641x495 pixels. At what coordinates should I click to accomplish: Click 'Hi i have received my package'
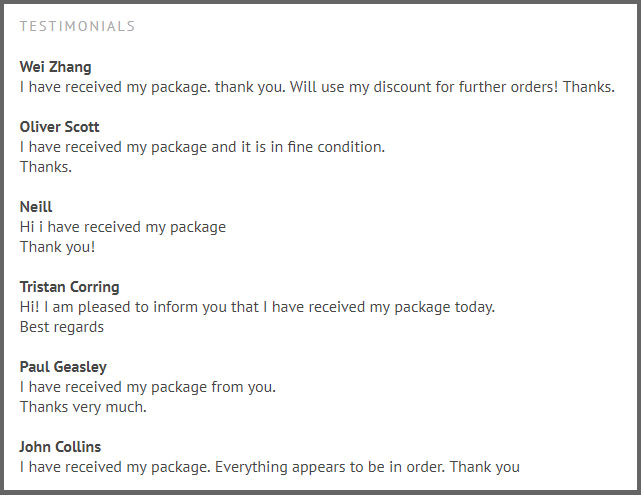tap(123, 227)
